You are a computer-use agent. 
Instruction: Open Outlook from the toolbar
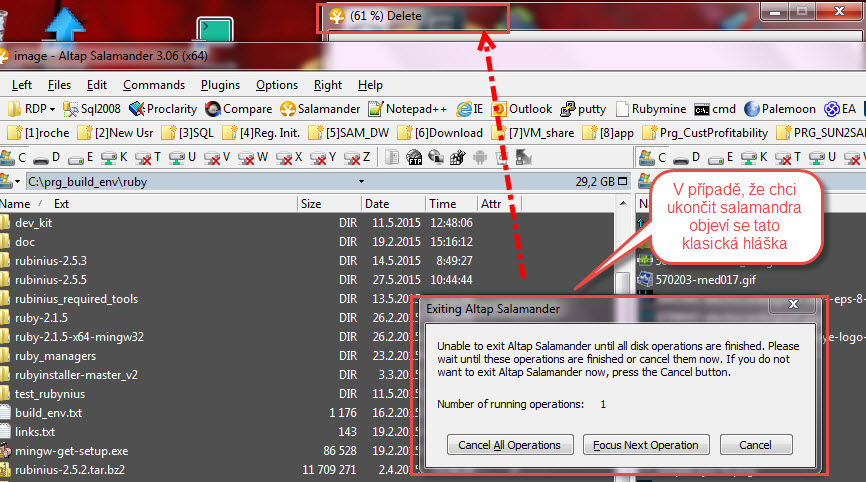point(521,109)
